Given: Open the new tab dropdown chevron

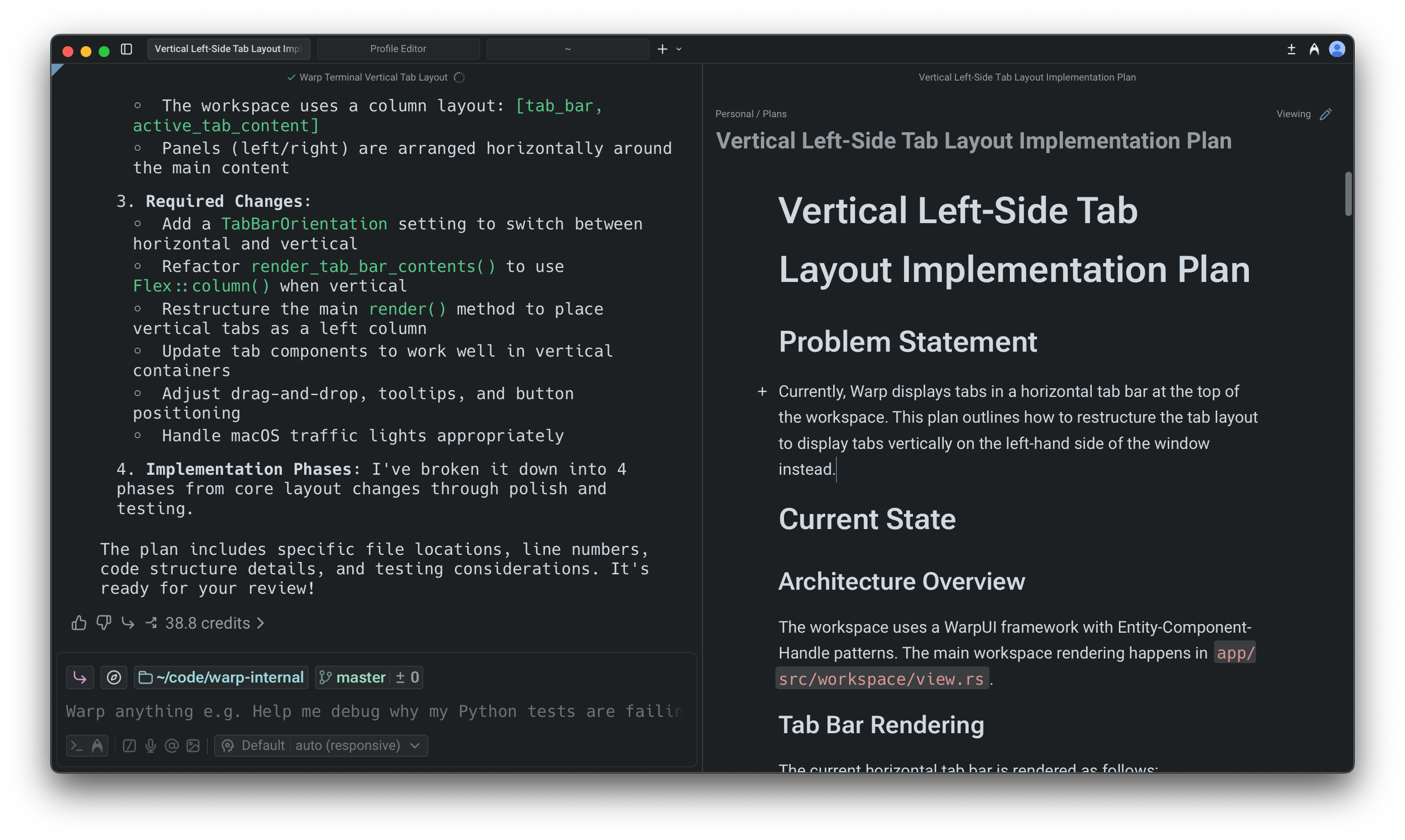Looking at the screenshot, I should (x=679, y=49).
